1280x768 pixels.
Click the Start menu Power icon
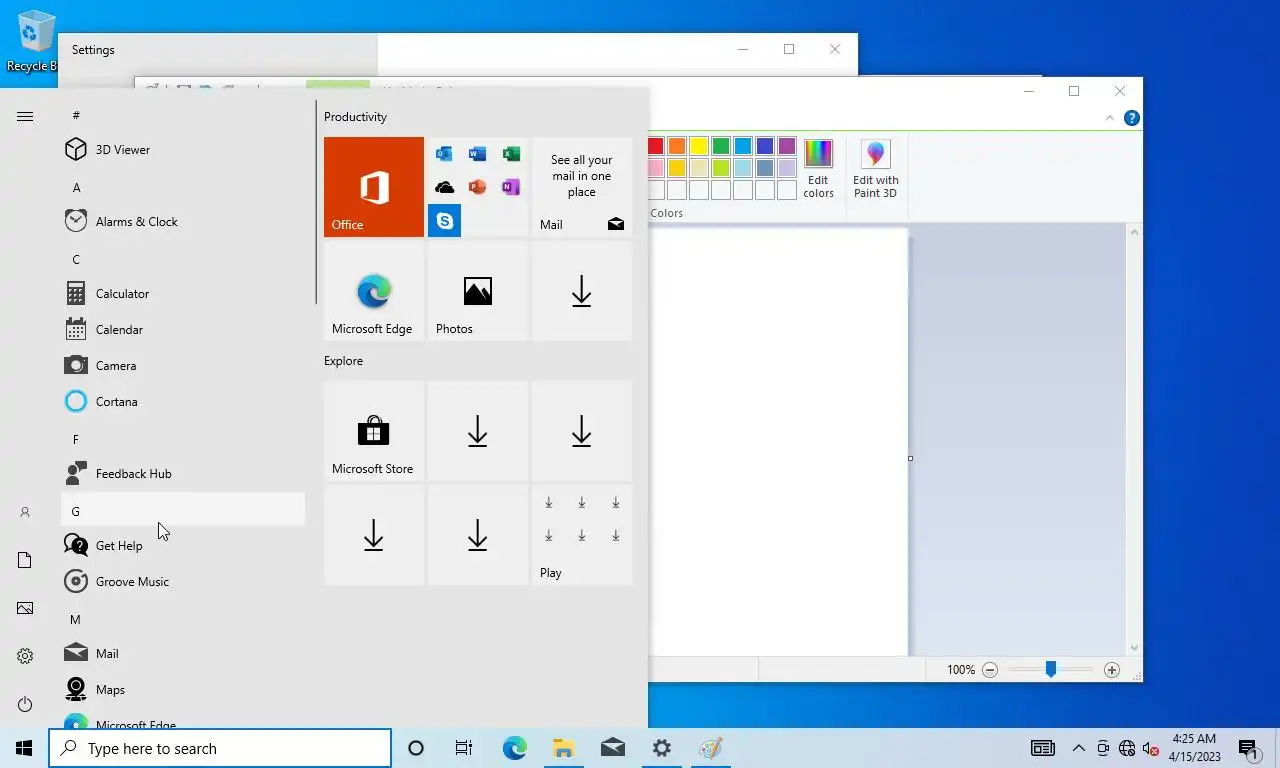(25, 705)
